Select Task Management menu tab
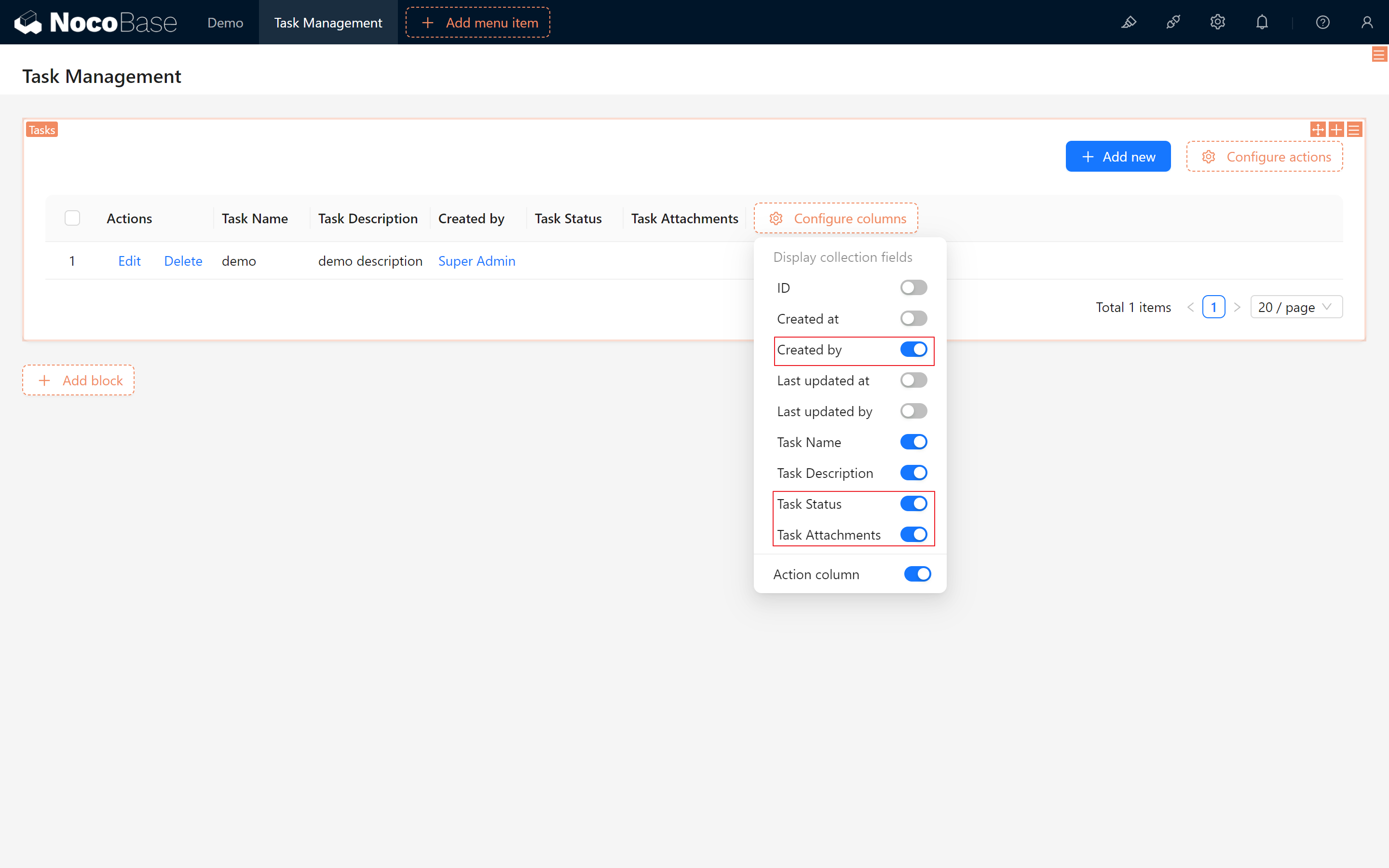This screenshot has width=1389, height=868. pos(328,22)
